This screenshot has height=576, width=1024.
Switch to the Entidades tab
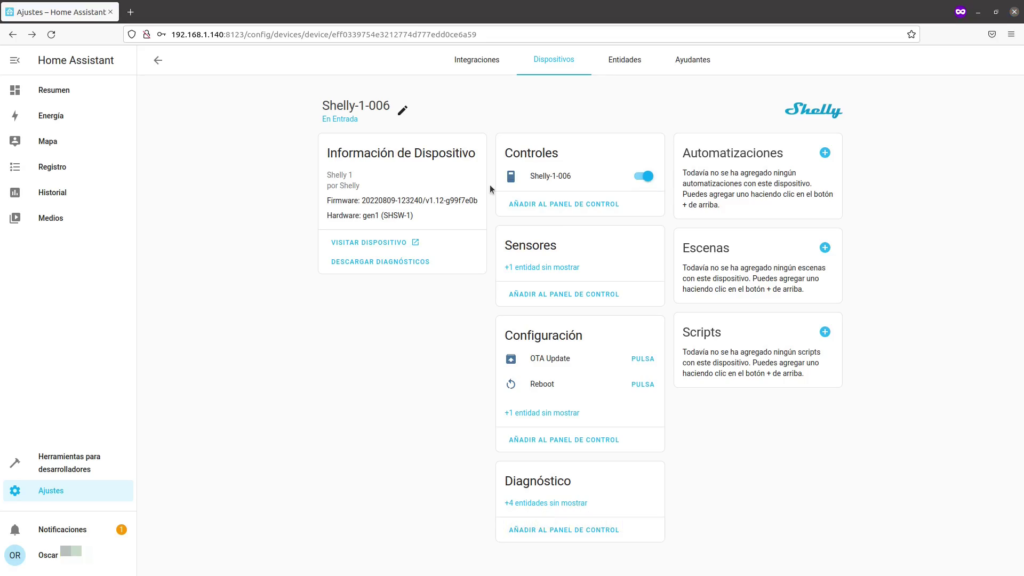click(624, 59)
